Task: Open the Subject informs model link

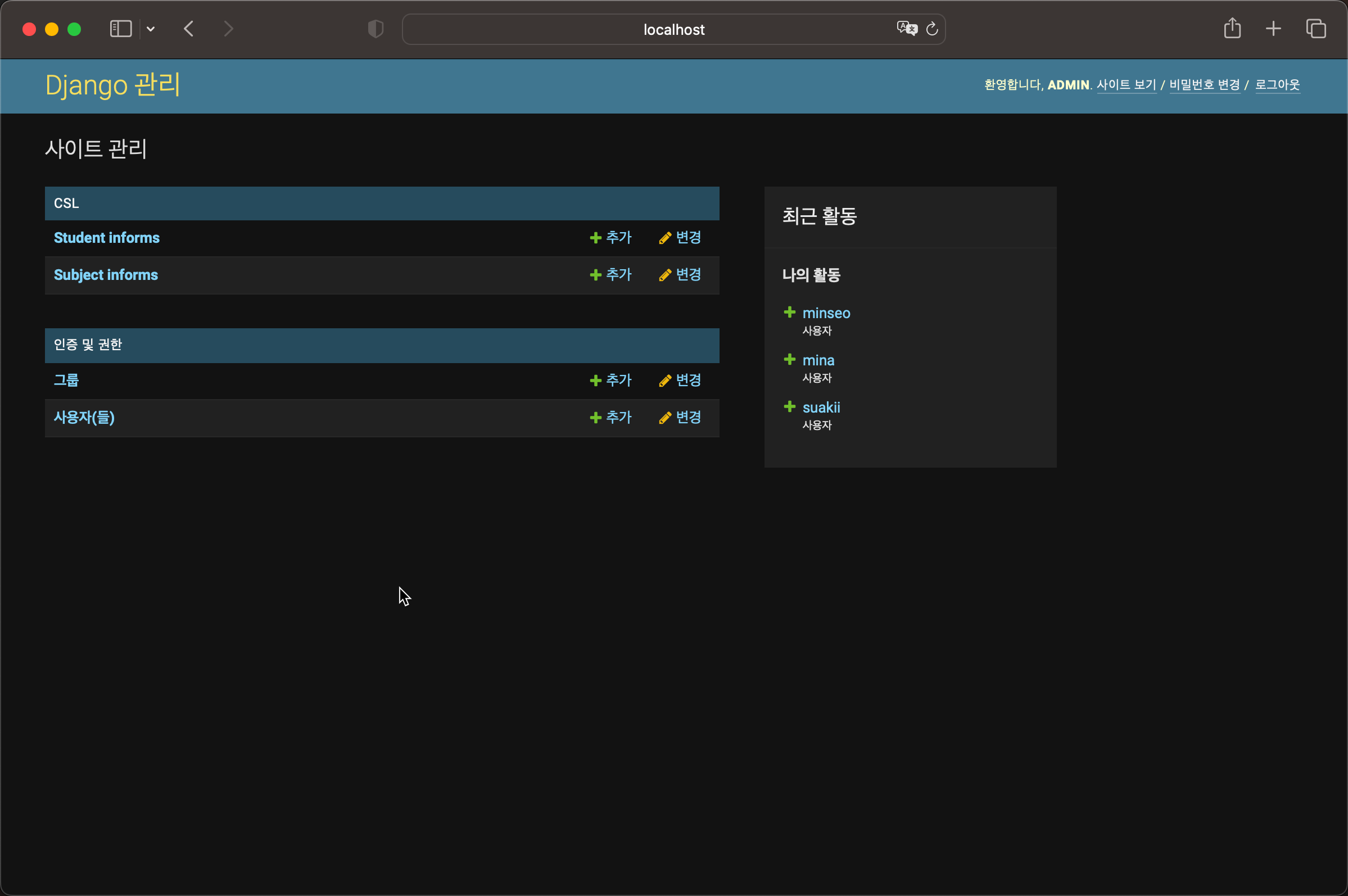Action: click(106, 275)
